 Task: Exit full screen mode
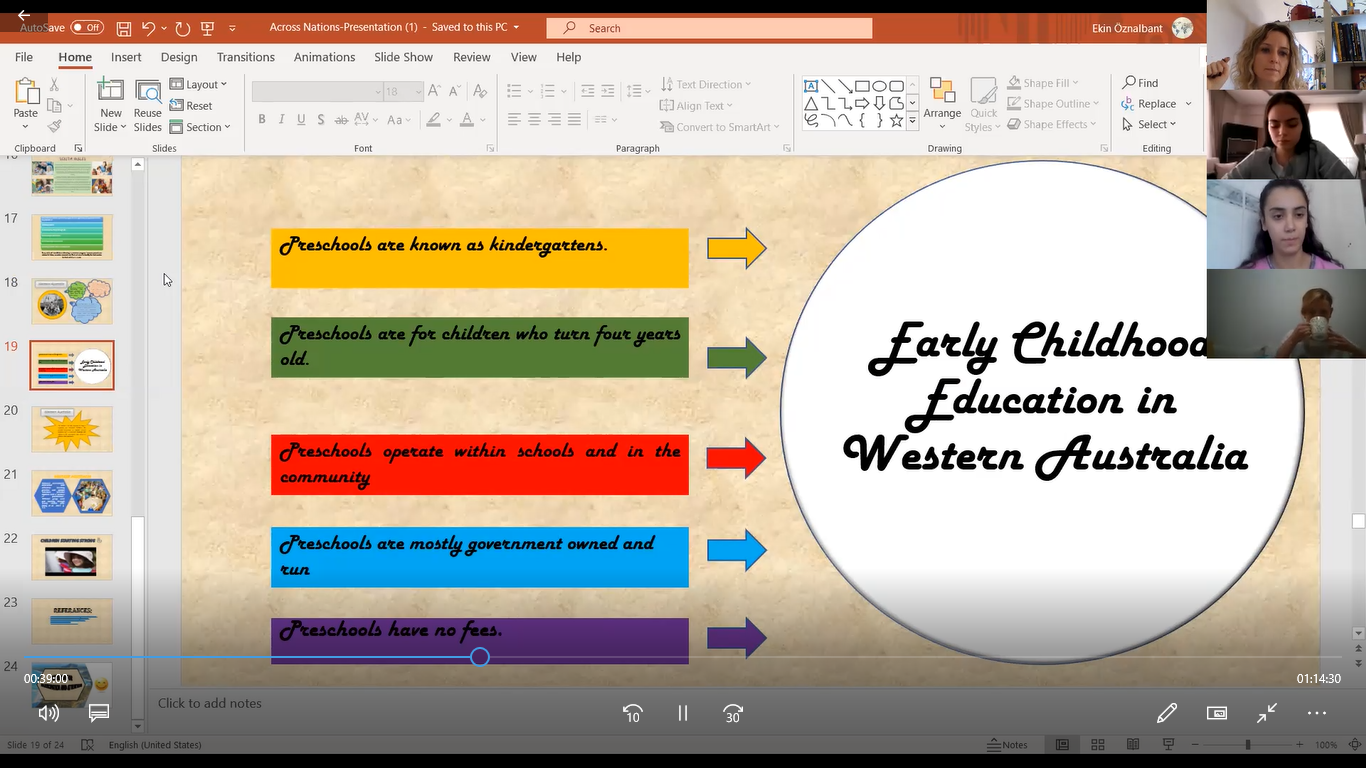pos(1267,713)
